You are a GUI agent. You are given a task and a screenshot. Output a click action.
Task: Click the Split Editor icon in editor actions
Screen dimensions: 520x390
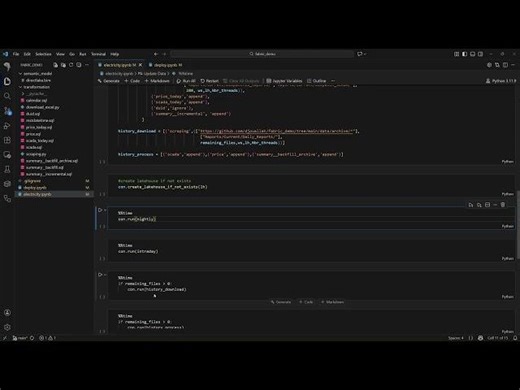click(505, 65)
